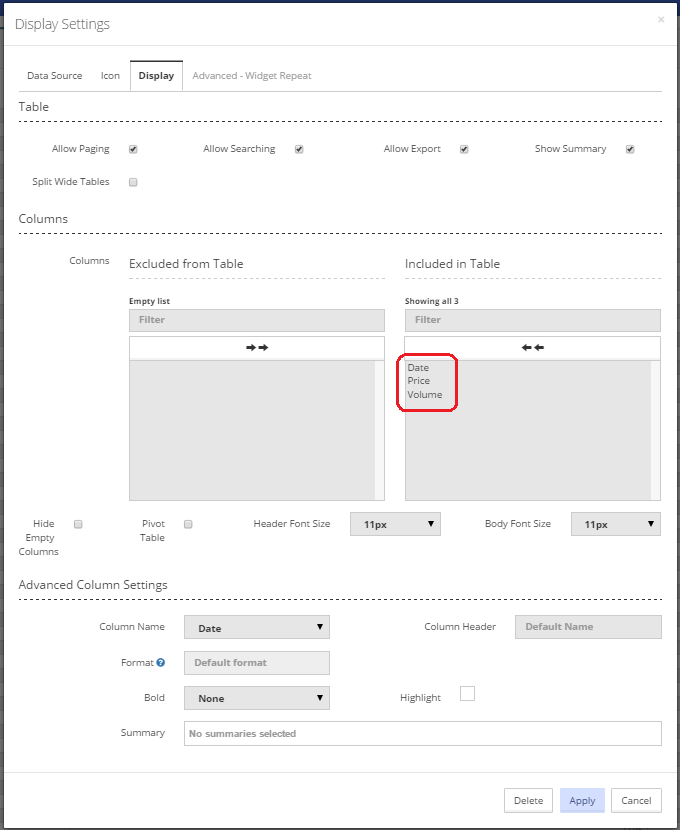Image resolution: width=680 pixels, height=830 pixels.
Task: Click the Delete button
Action: coord(528,800)
